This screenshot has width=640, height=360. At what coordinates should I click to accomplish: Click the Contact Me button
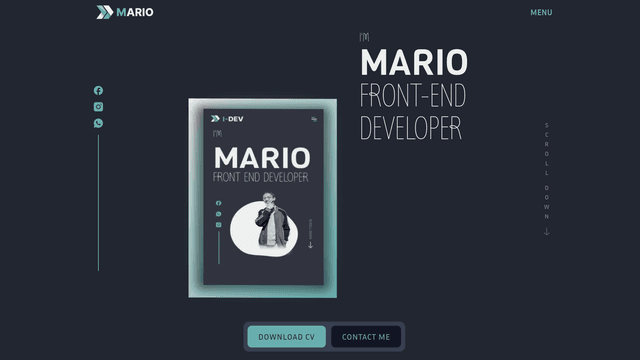366,337
